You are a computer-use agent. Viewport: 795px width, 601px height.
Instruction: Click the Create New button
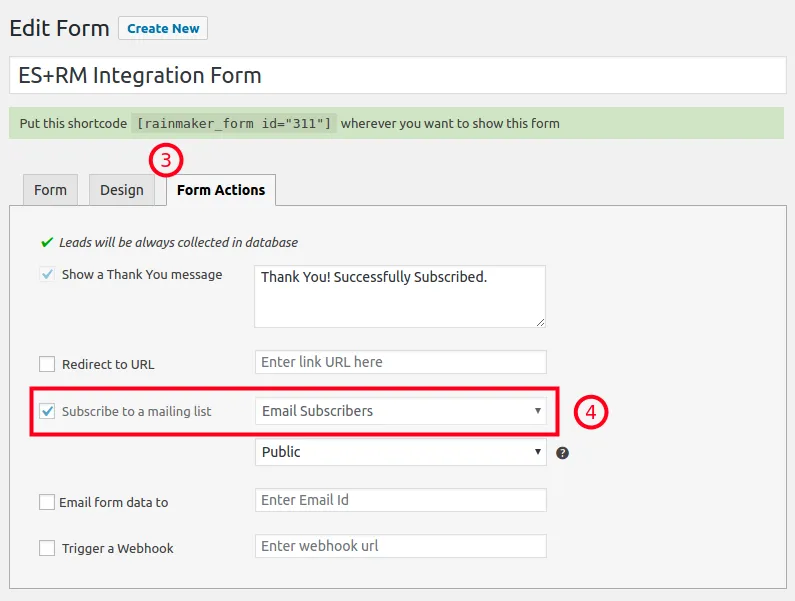(163, 28)
